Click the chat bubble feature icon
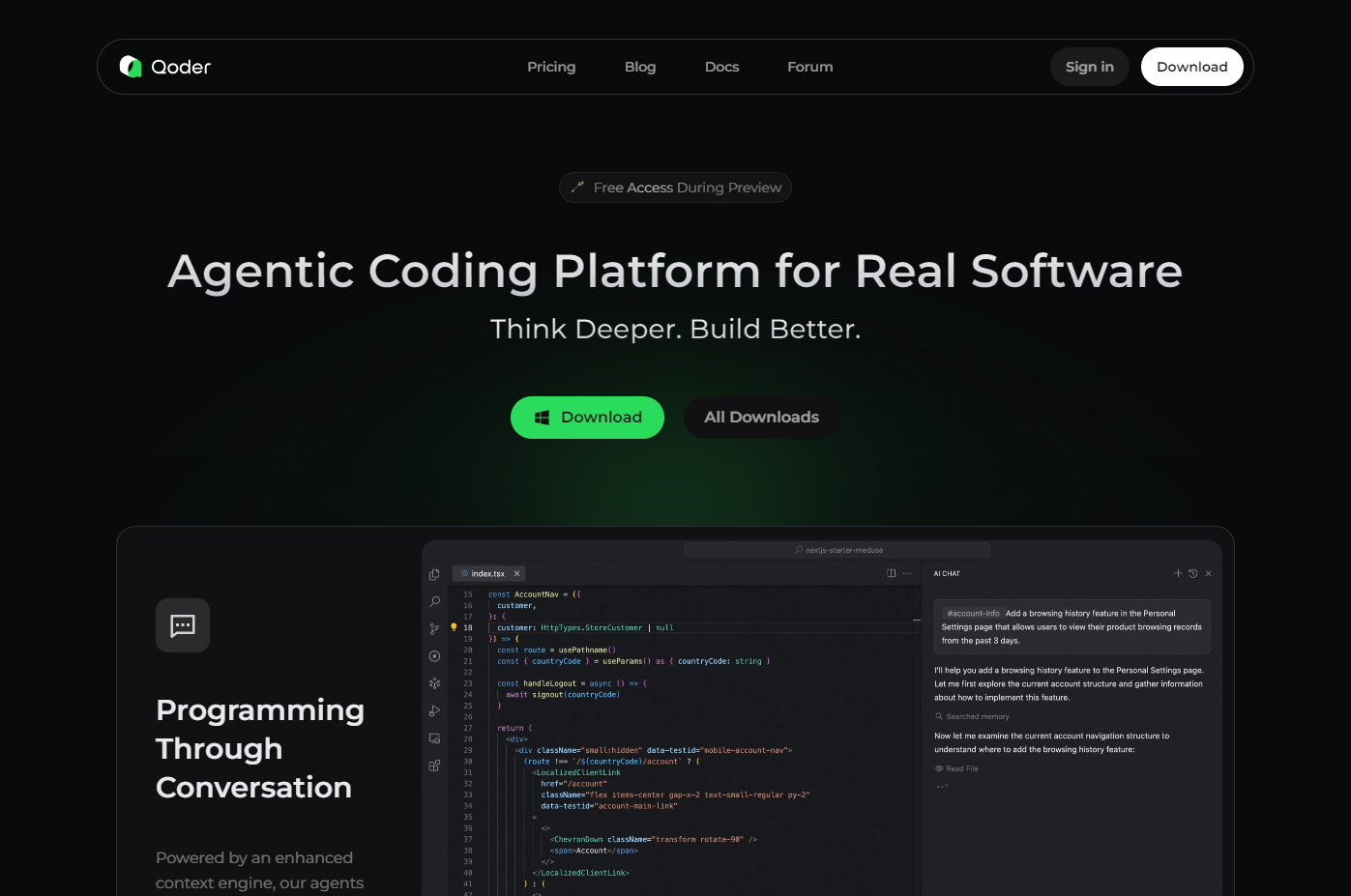1351x896 pixels. pyautogui.click(x=183, y=625)
